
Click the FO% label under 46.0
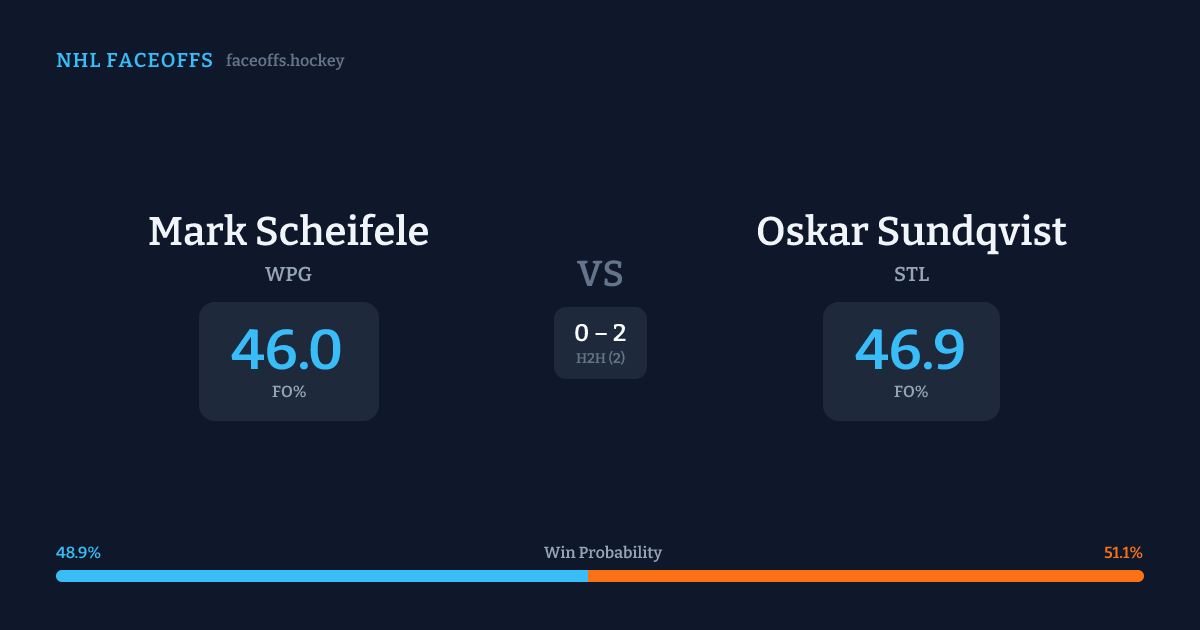289,392
